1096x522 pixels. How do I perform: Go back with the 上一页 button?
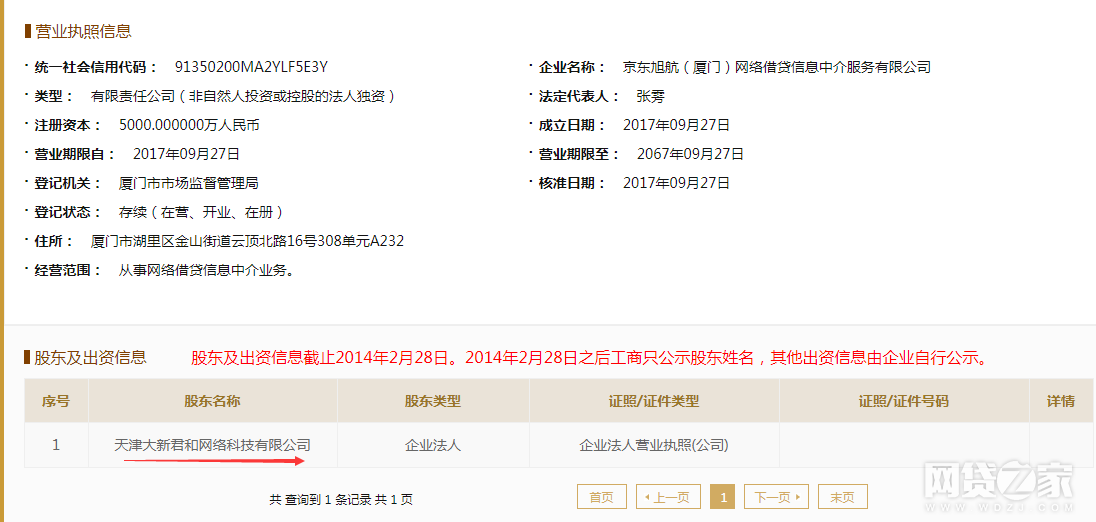pyautogui.click(x=666, y=497)
